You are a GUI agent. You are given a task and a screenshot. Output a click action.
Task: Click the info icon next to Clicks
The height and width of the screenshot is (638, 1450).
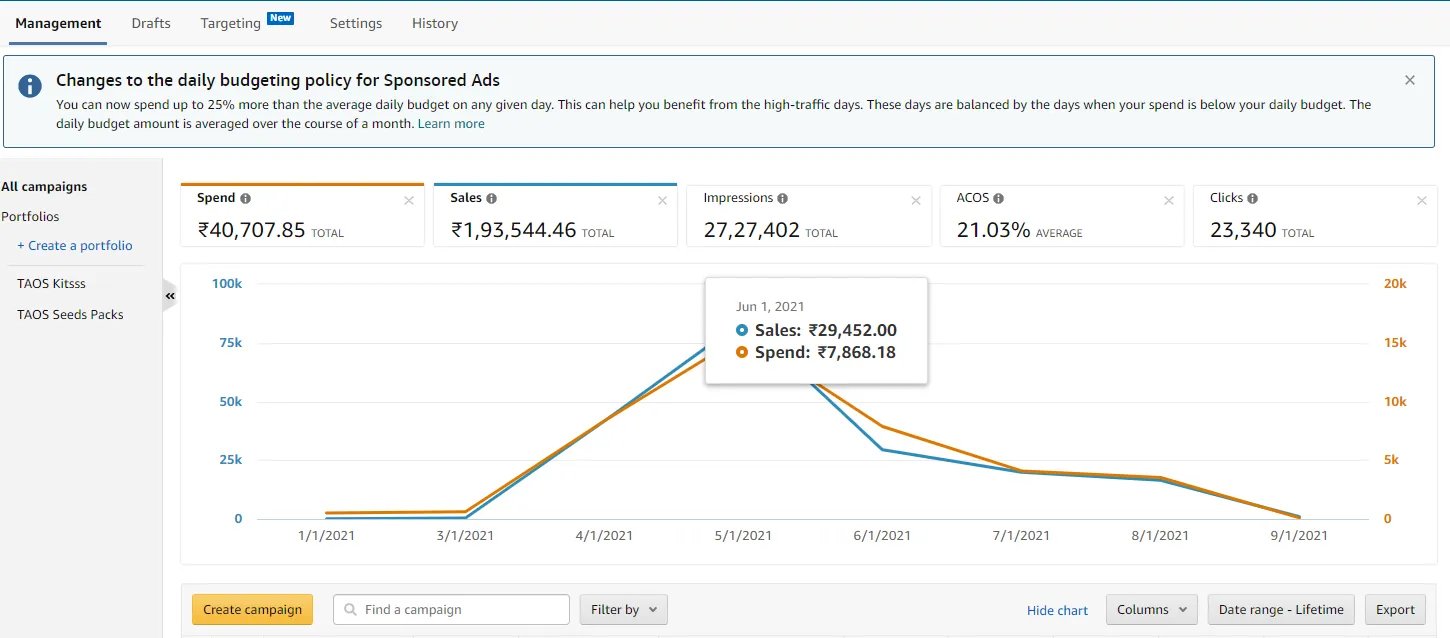click(1252, 198)
